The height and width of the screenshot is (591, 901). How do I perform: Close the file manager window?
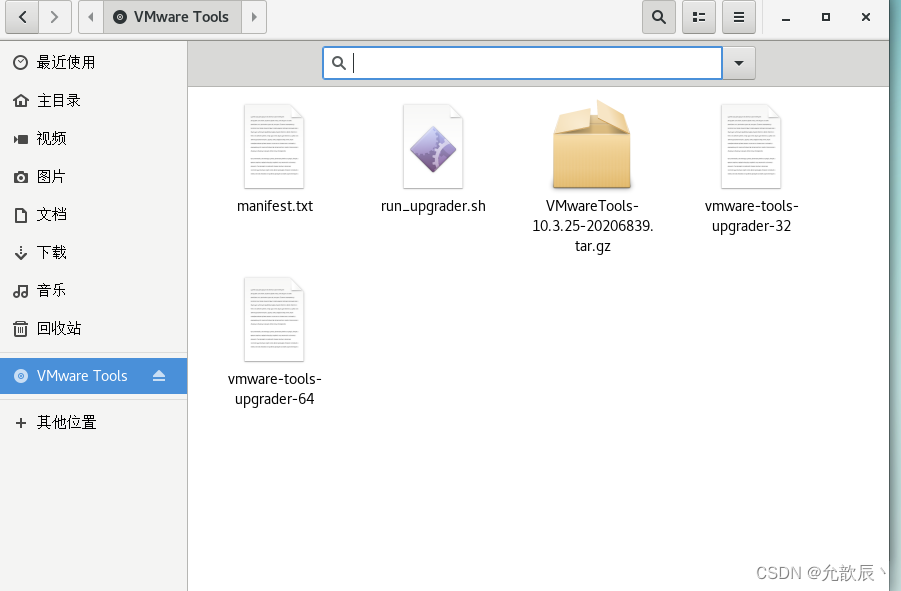(866, 17)
